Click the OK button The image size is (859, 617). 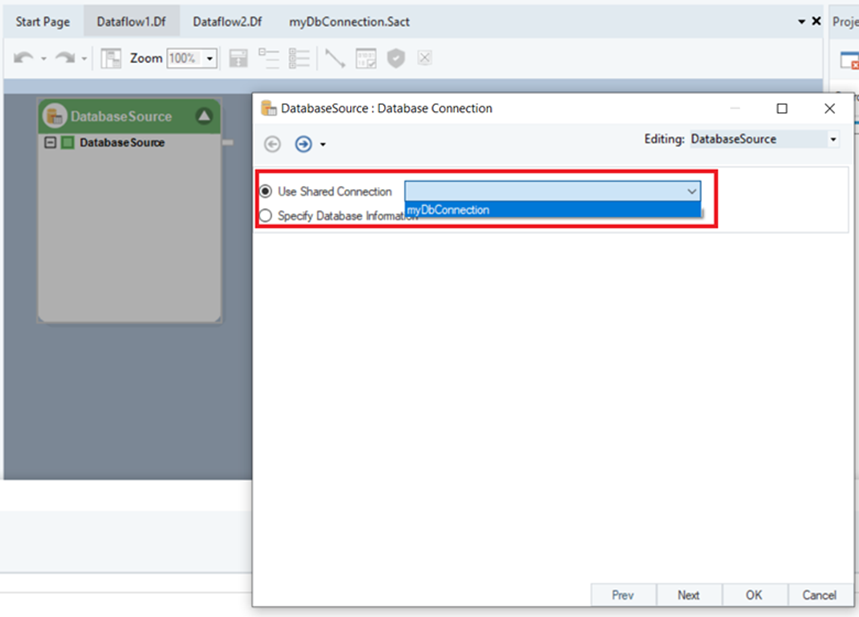coord(753,595)
